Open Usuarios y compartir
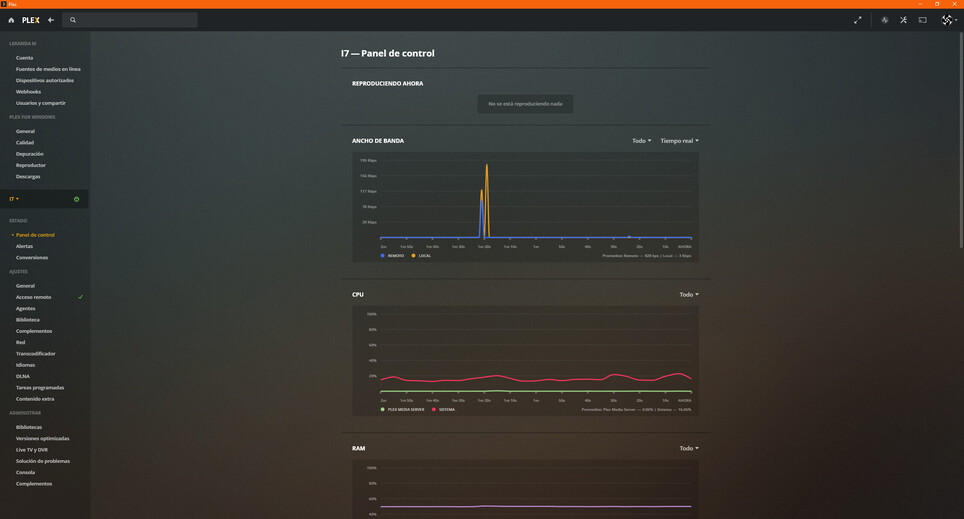 pos(41,103)
